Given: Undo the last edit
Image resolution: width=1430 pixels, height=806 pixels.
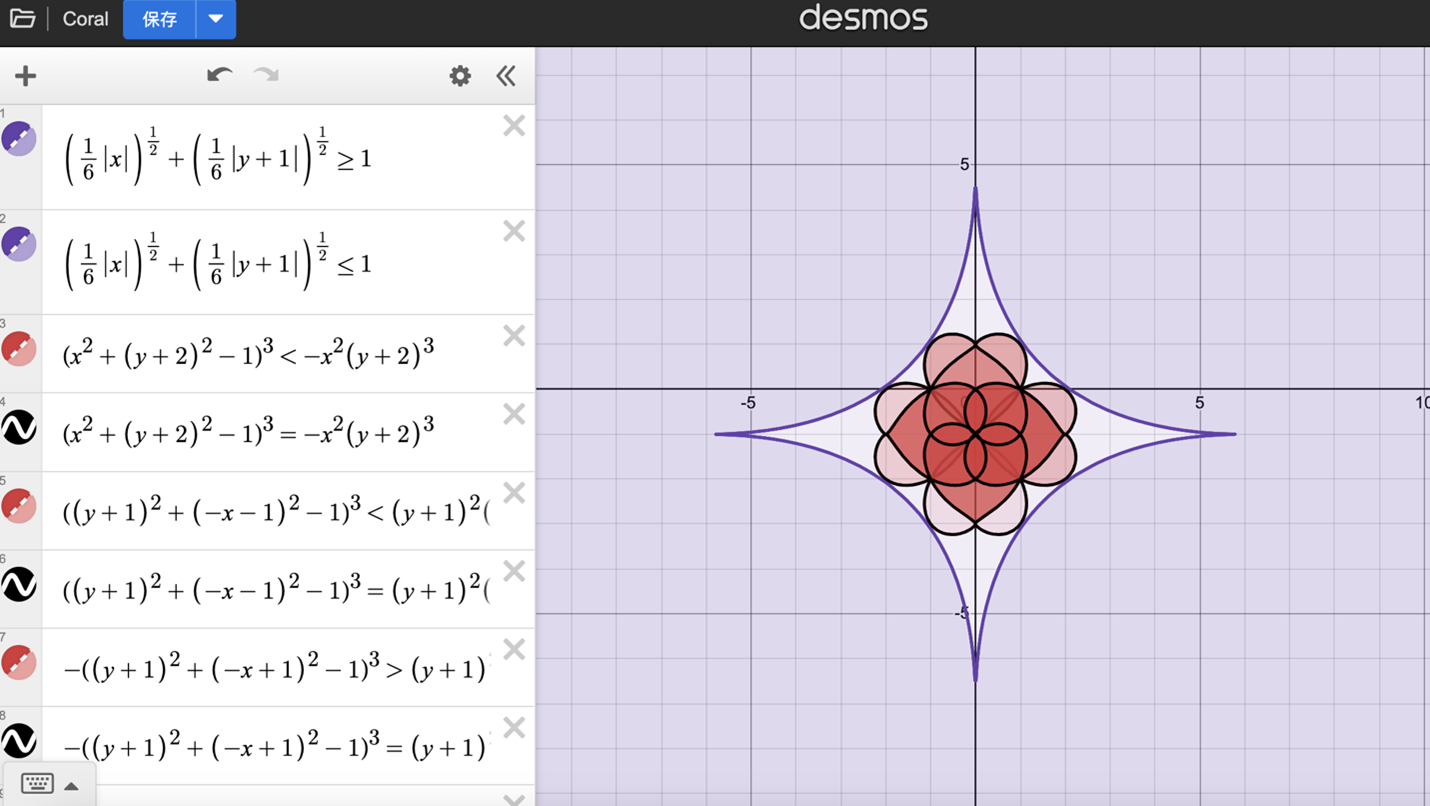Looking at the screenshot, I should pos(219,76).
